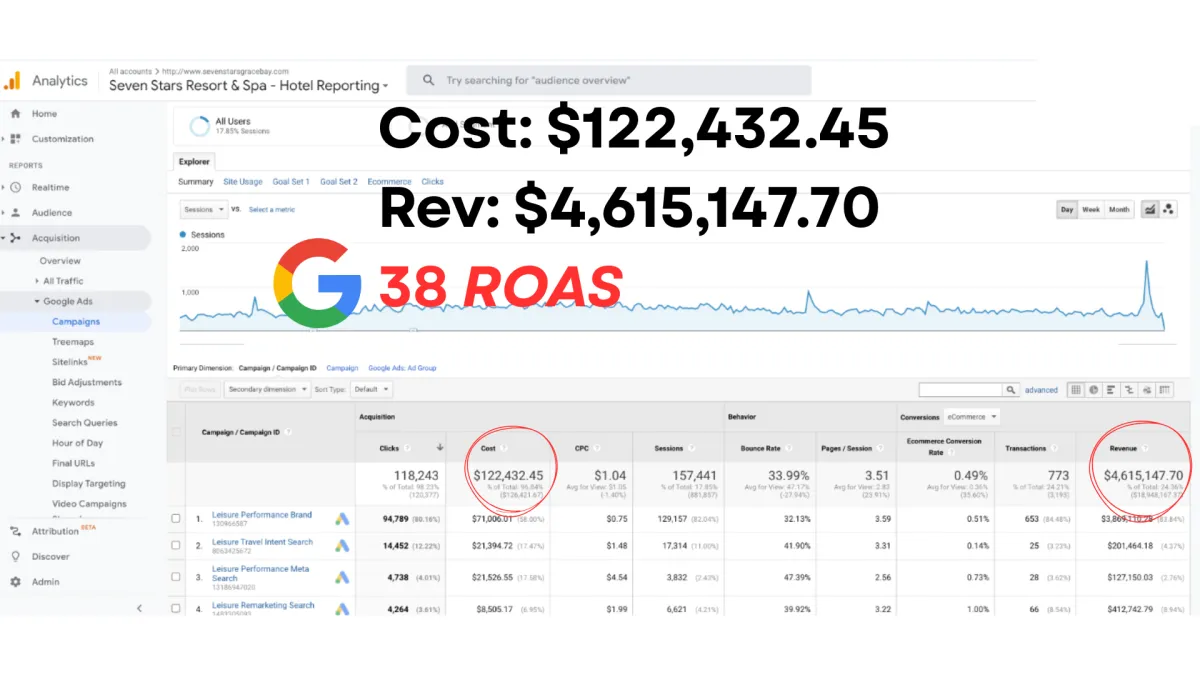
Task: Click the Campaign primary dimension link
Action: click(x=342, y=368)
